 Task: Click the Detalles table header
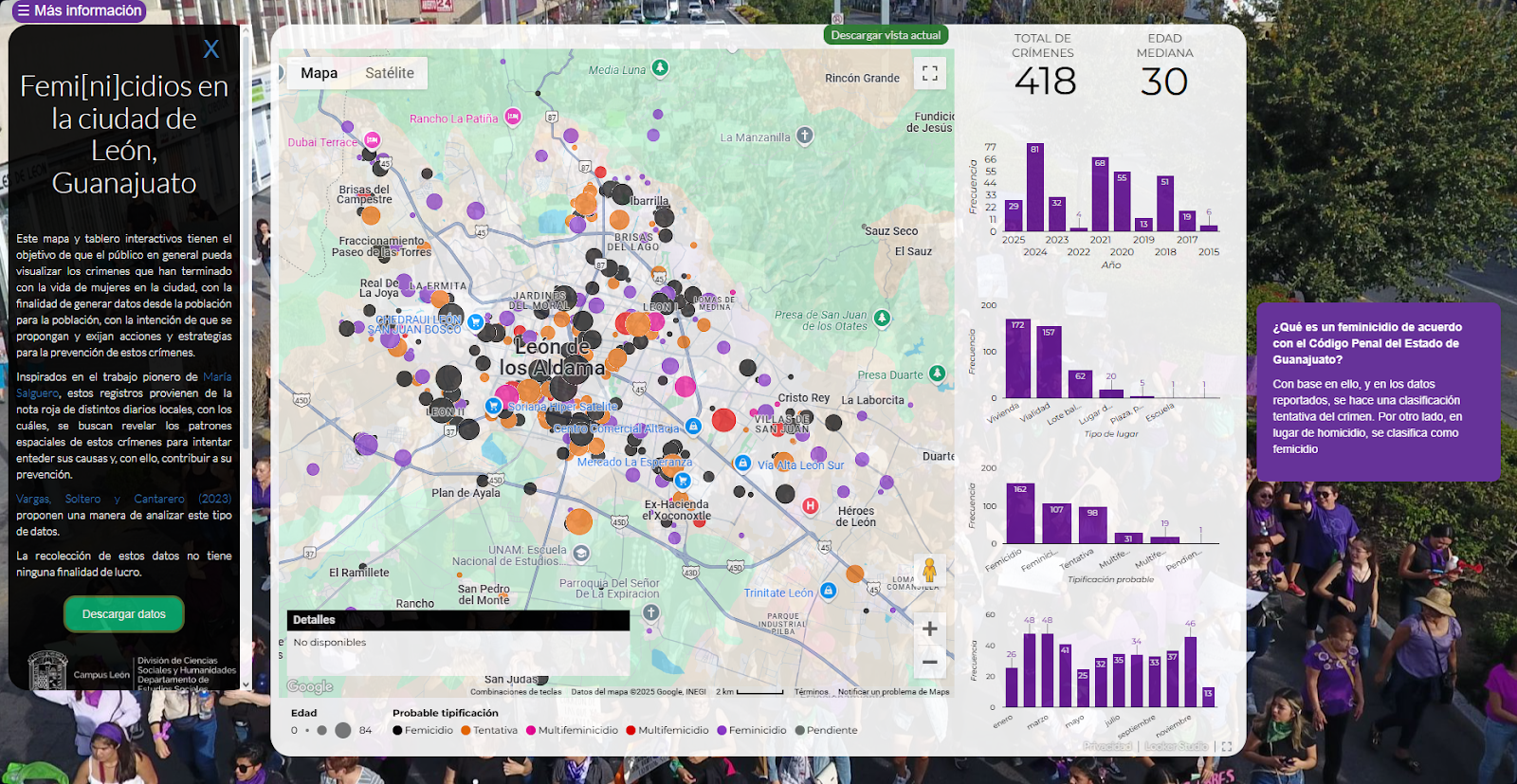pos(458,620)
